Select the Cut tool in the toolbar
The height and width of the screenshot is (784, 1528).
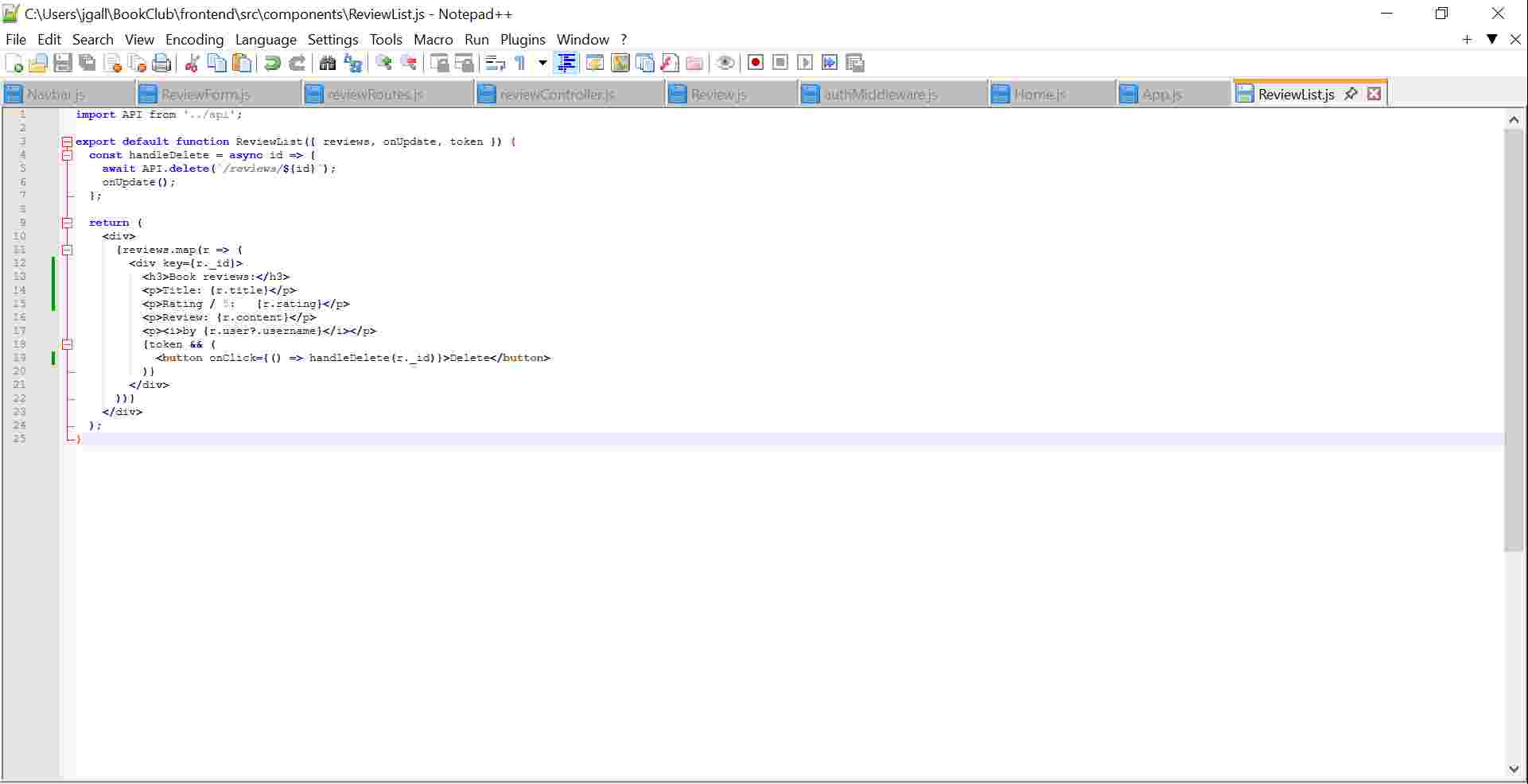click(x=192, y=63)
